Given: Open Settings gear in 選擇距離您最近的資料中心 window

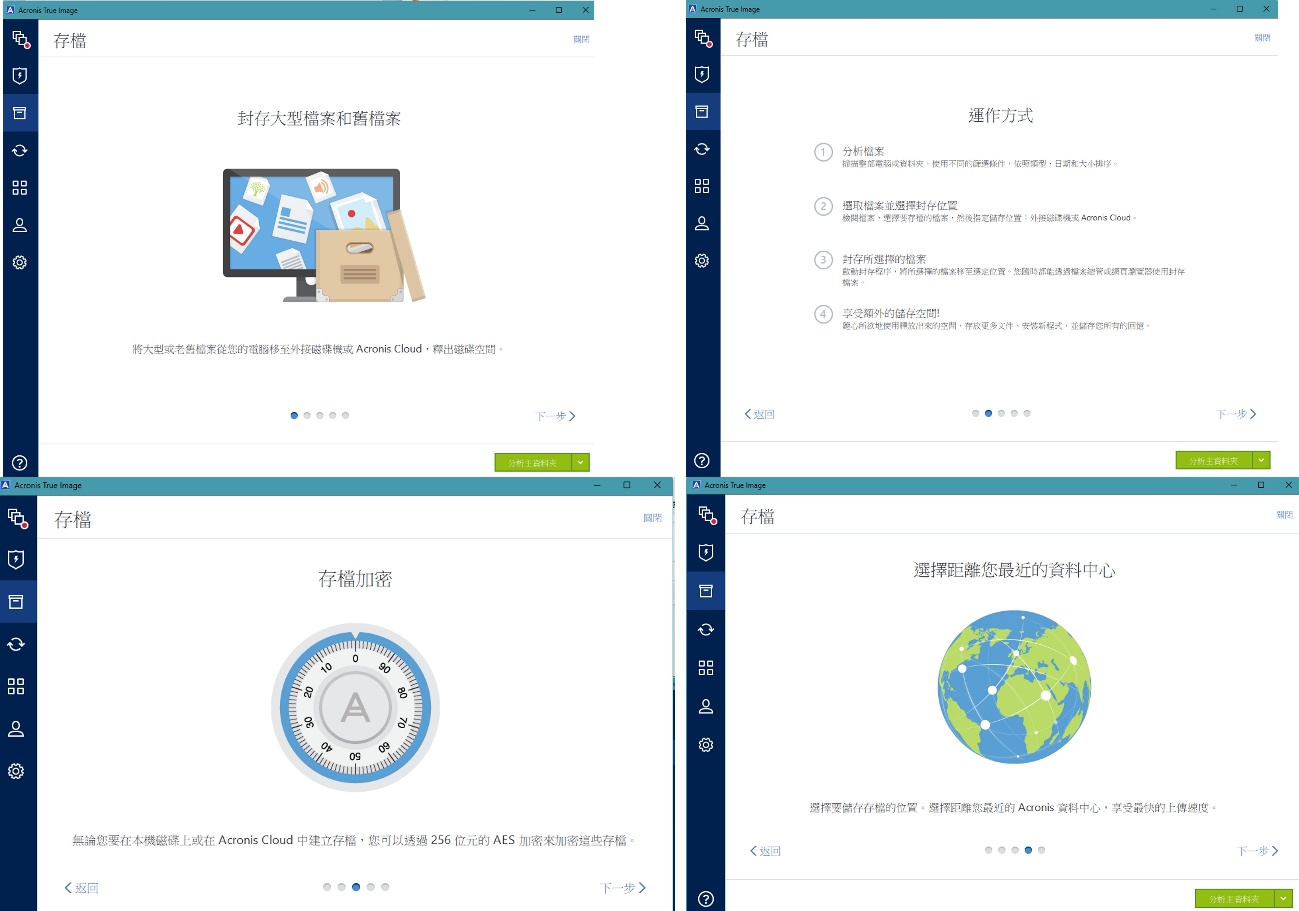Looking at the screenshot, I should [x=706, y=744].
